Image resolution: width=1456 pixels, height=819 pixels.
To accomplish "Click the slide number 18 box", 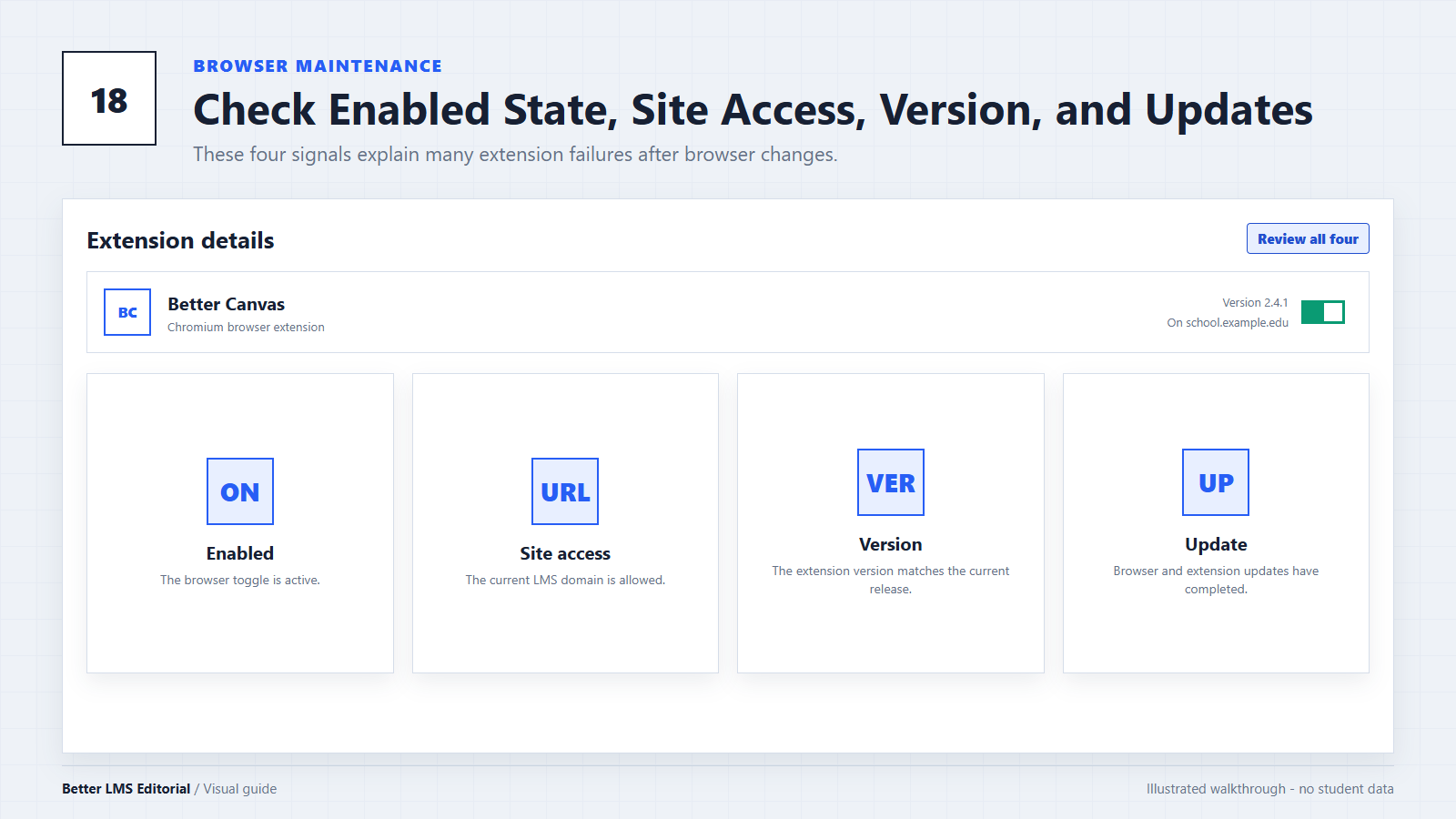I will point(109,98).
